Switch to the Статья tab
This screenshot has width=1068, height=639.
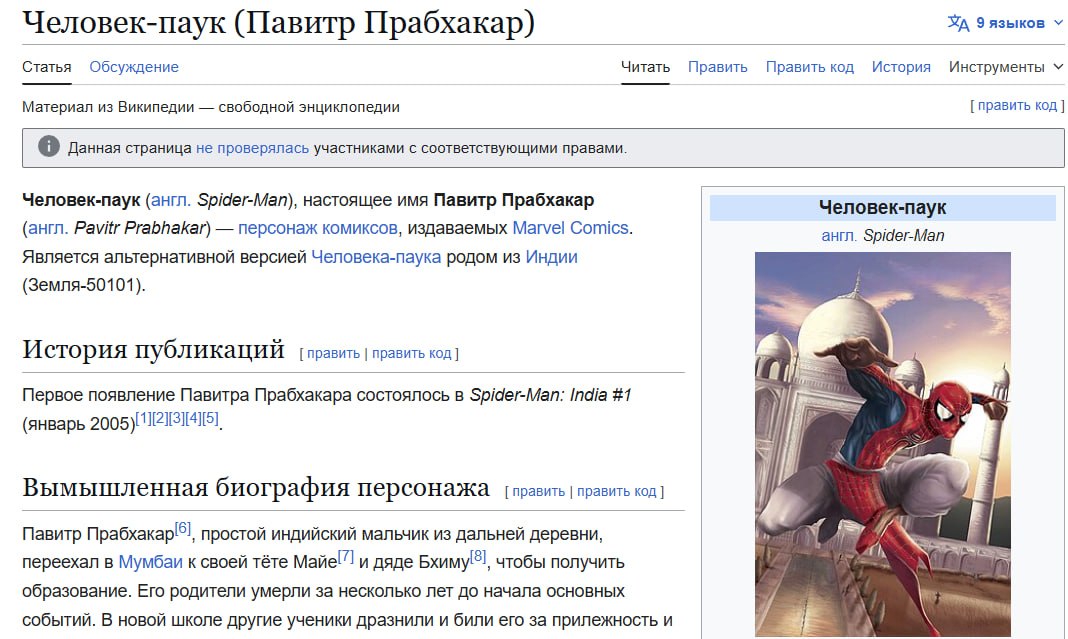tap(46, 67)
